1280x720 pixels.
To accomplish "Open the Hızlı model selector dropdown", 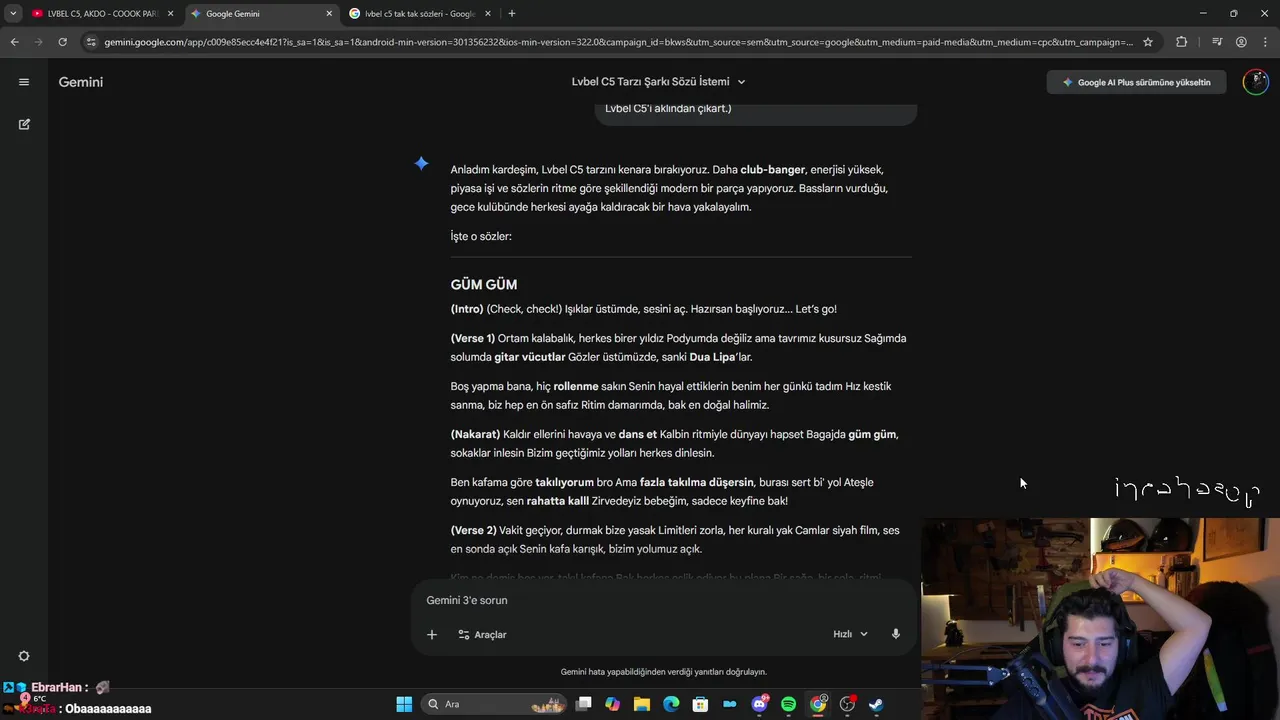I will coord(851,634).
